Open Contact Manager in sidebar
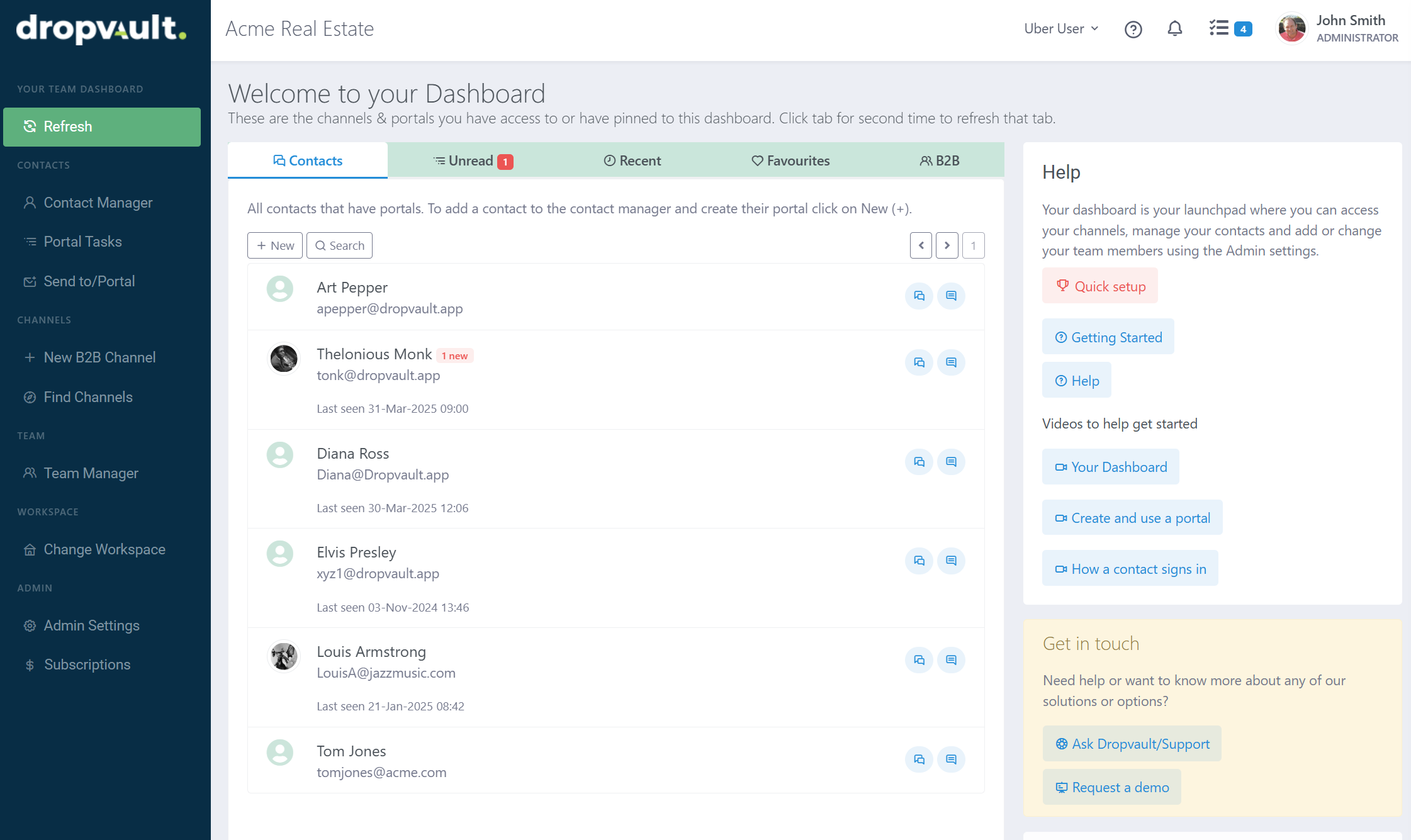This screenshot has width=1411, height=840. tap(89, 203)
